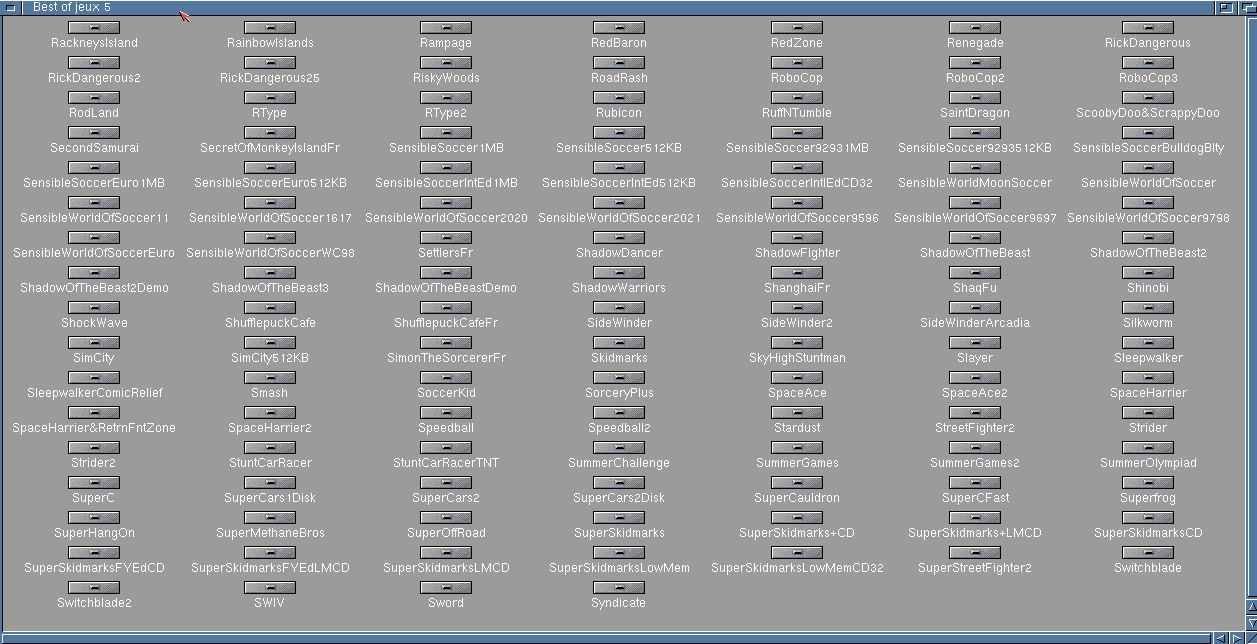Open the StuntCarRacerTNT drawer
The width and height of the screenshot is (1257, 644).
point(445,448)
